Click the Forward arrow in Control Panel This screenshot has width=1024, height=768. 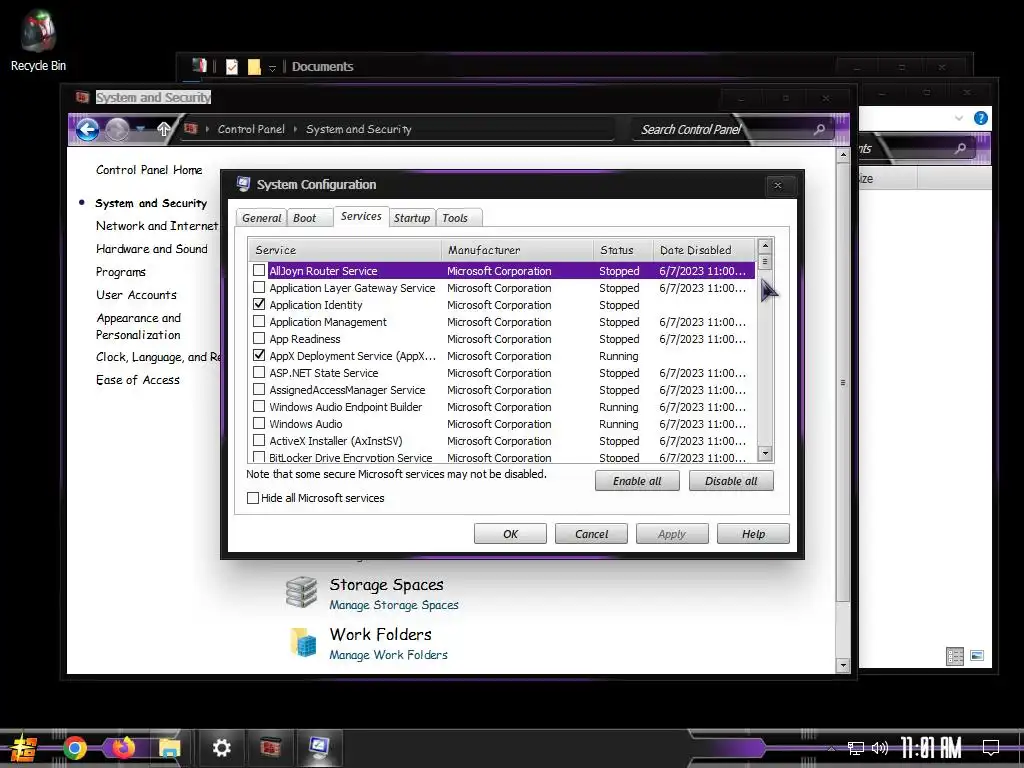118,129
